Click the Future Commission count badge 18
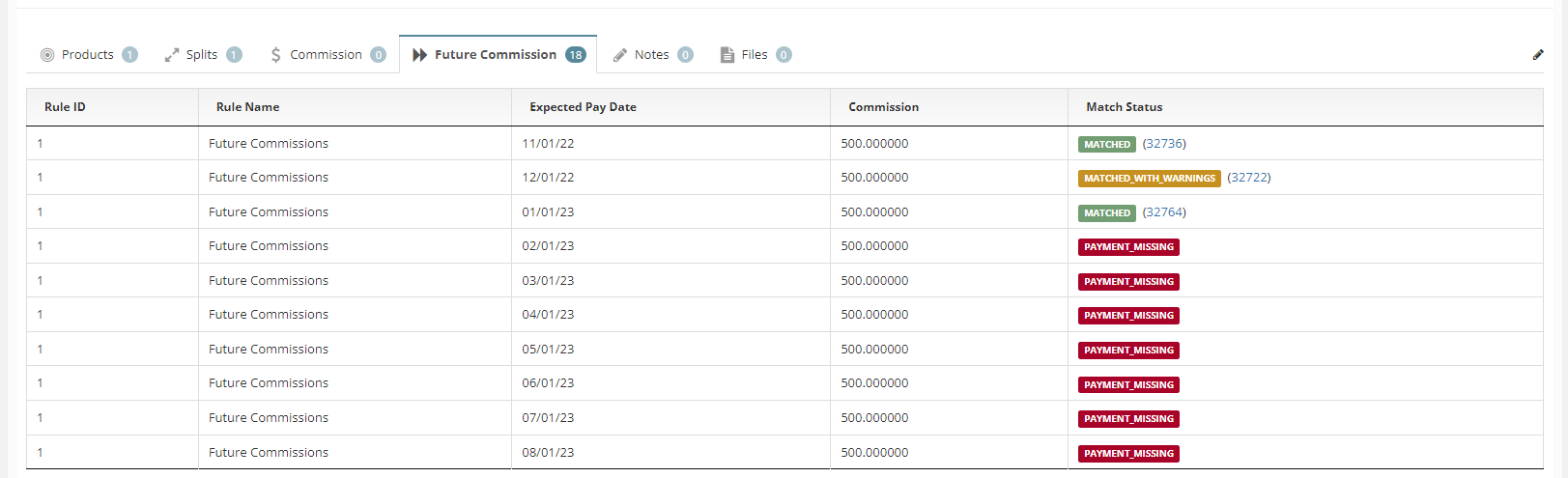The height and width of the screenshot is (478, 1568). 576,55
